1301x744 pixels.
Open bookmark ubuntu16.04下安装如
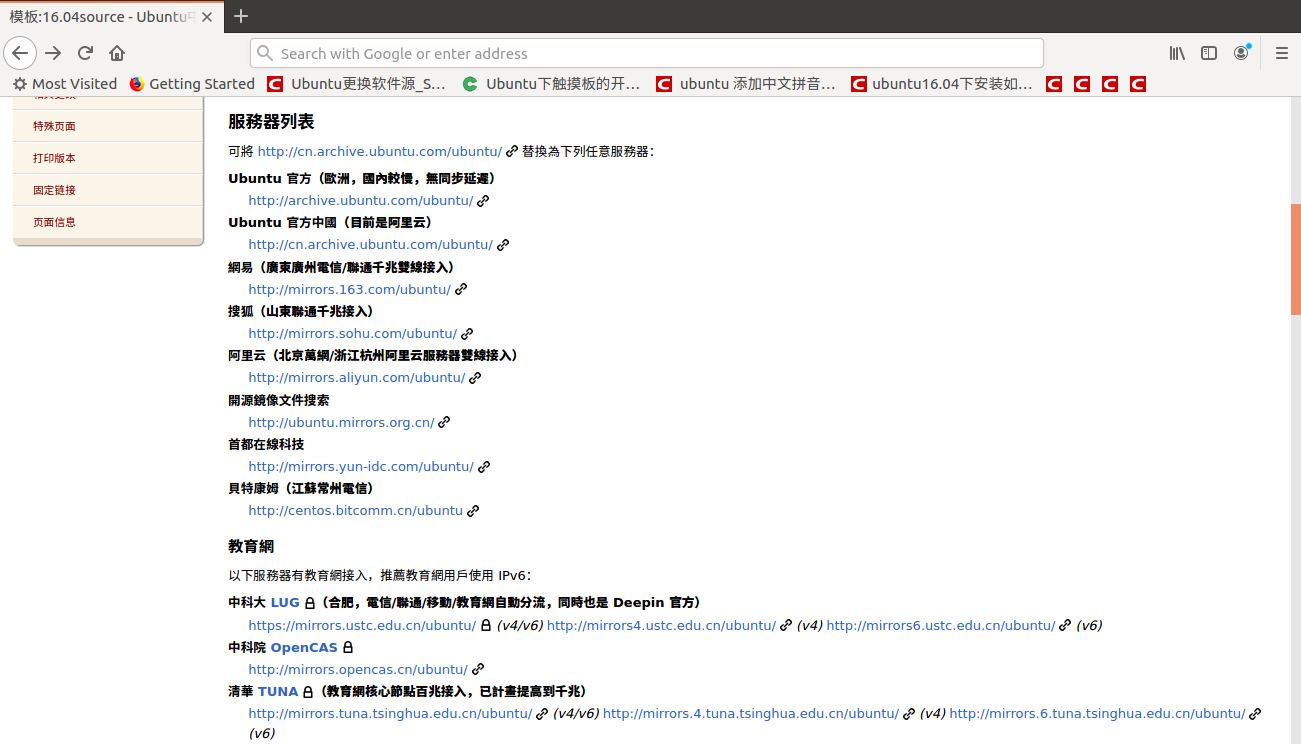[942, 84]
